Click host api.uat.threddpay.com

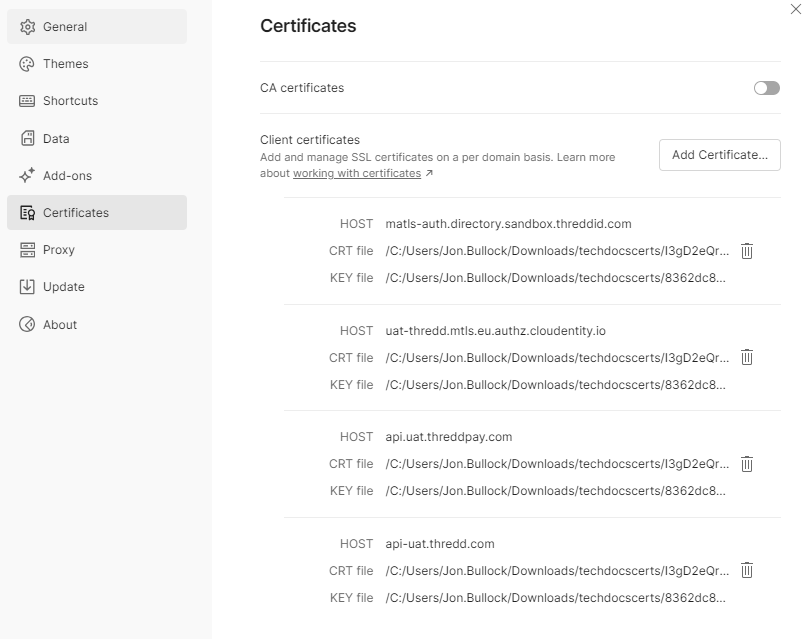pos(448,437)
